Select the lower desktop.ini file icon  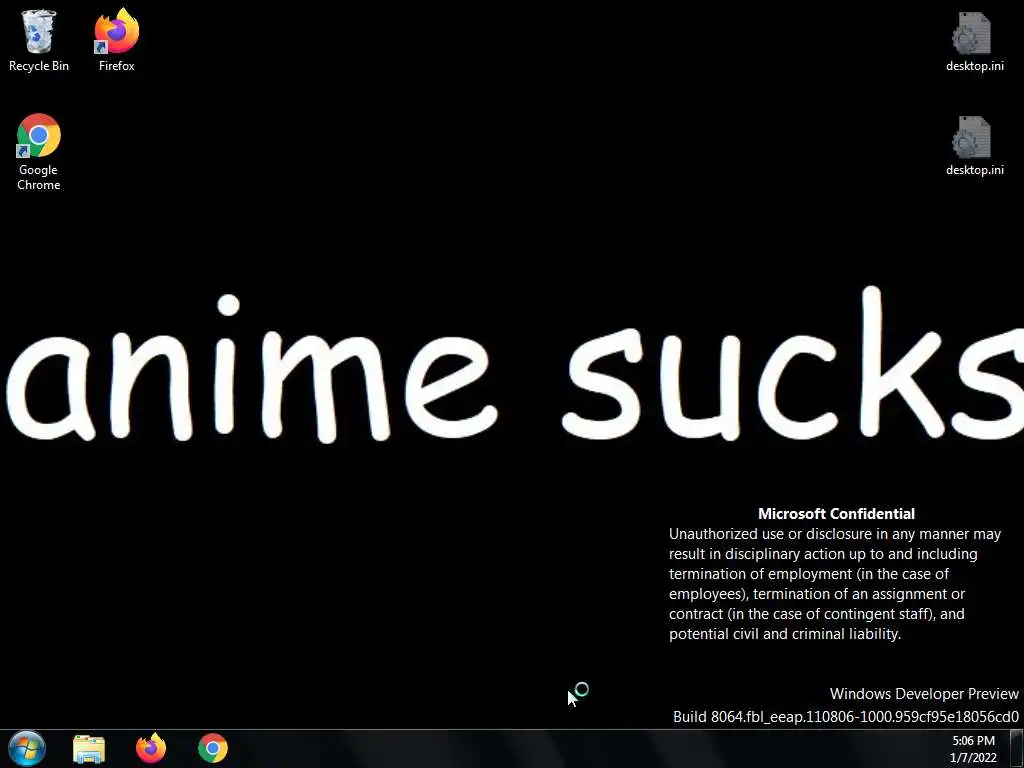(971, 137)
